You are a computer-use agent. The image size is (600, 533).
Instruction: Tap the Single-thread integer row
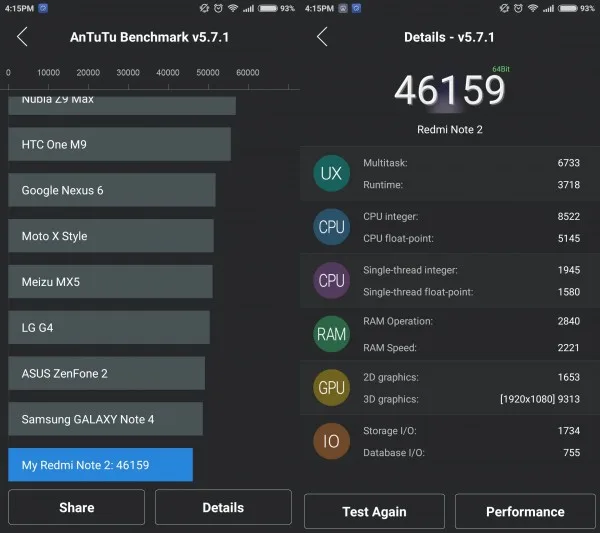(x=471, y=270)
